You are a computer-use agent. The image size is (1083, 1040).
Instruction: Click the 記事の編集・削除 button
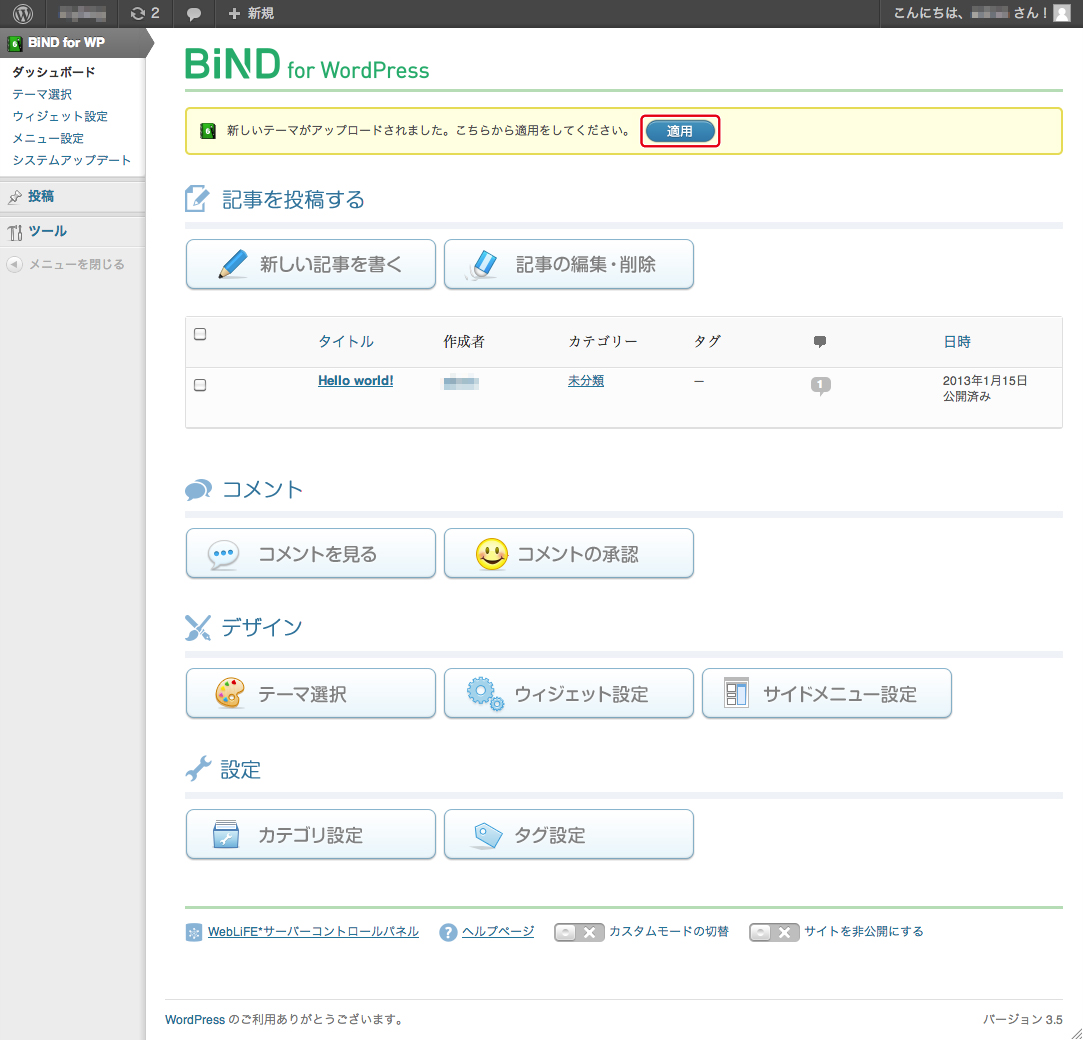pyautogui.click(x=568, y=264)
